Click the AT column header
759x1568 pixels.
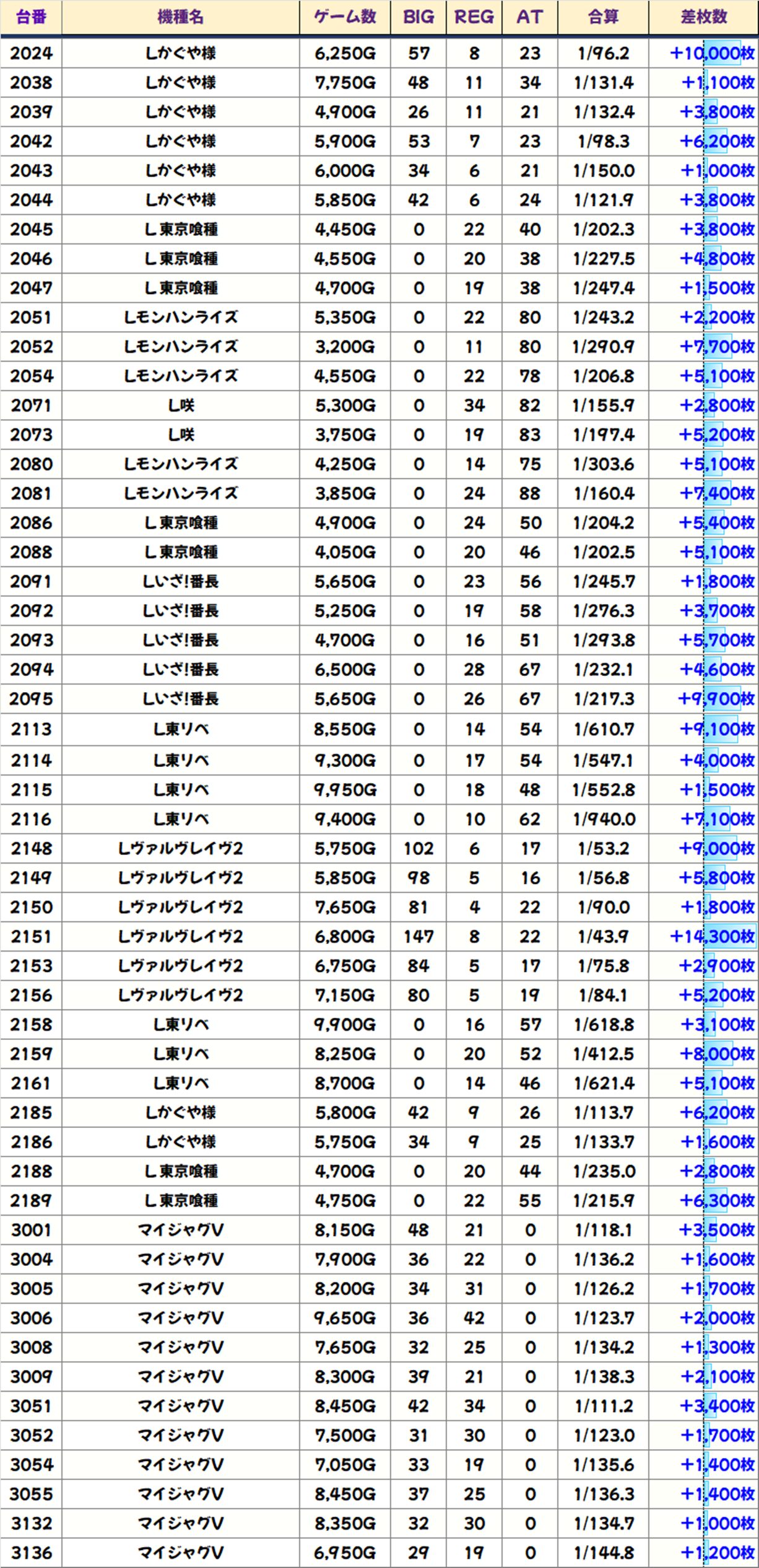click(530, 17)
